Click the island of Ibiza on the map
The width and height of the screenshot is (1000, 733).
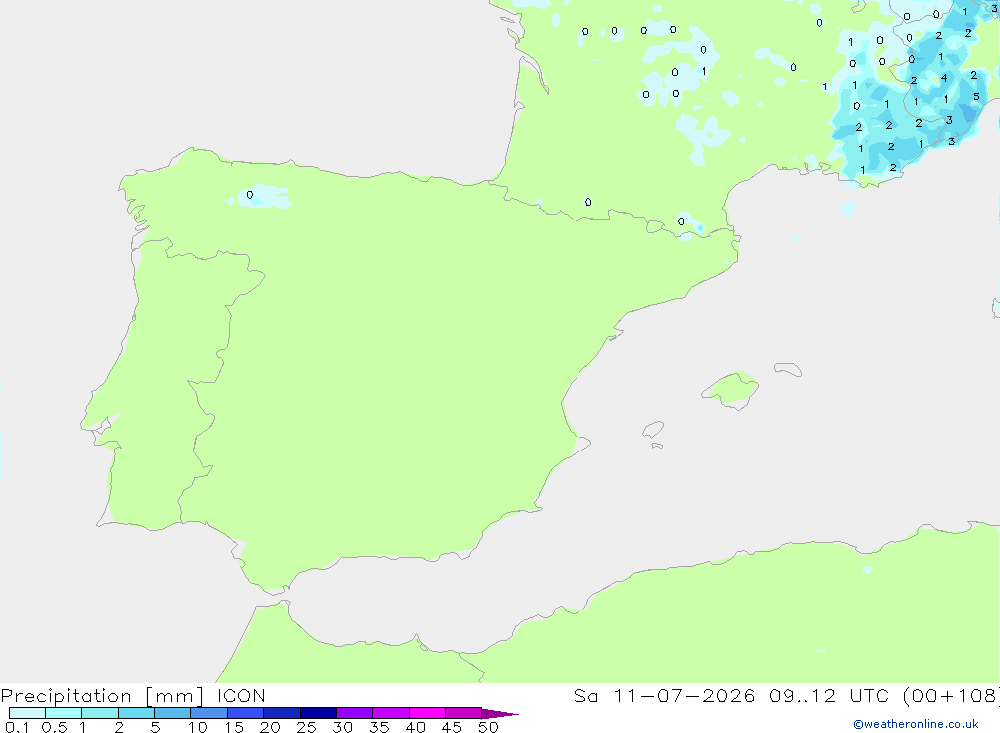[x=653, y=430]
